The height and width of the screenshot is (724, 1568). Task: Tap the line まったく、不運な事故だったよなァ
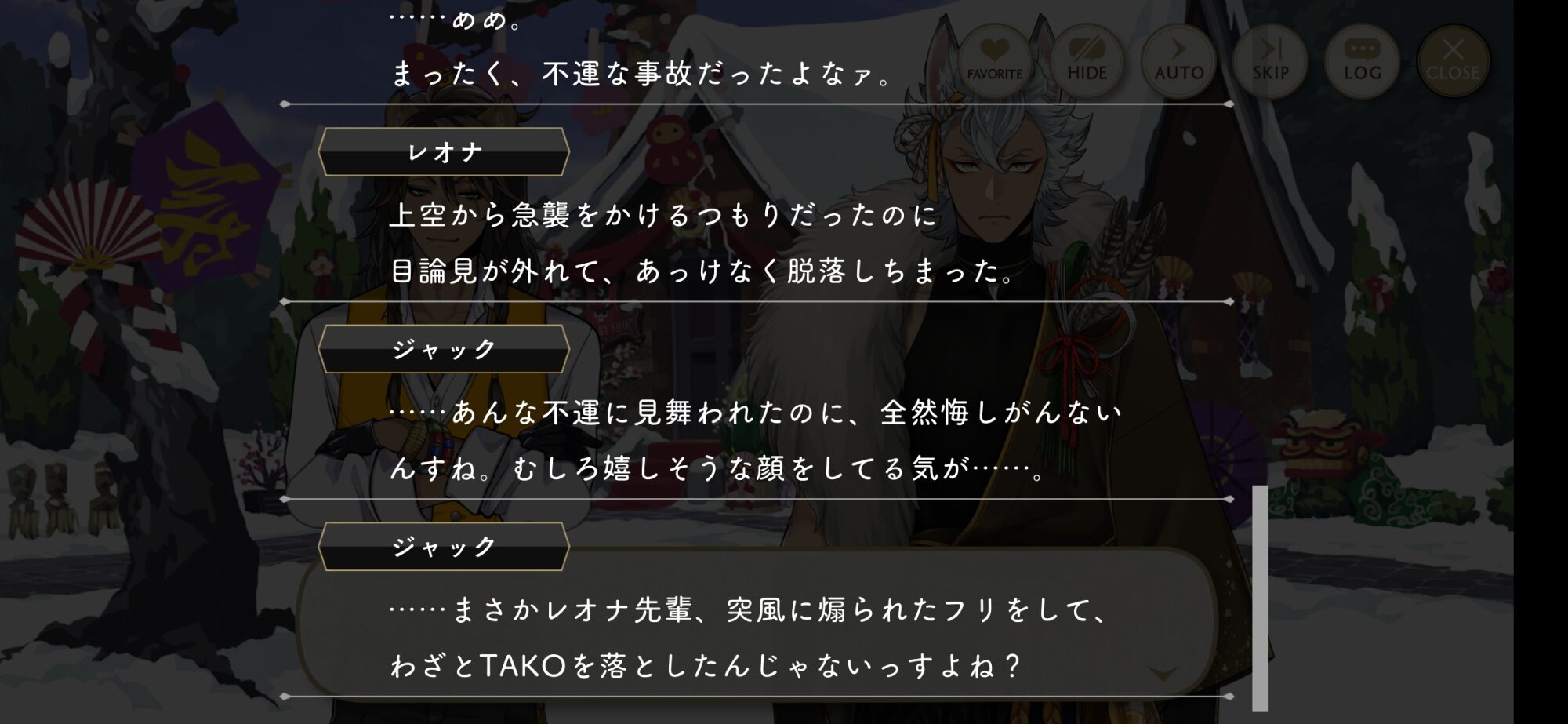[x=641, y=74]
